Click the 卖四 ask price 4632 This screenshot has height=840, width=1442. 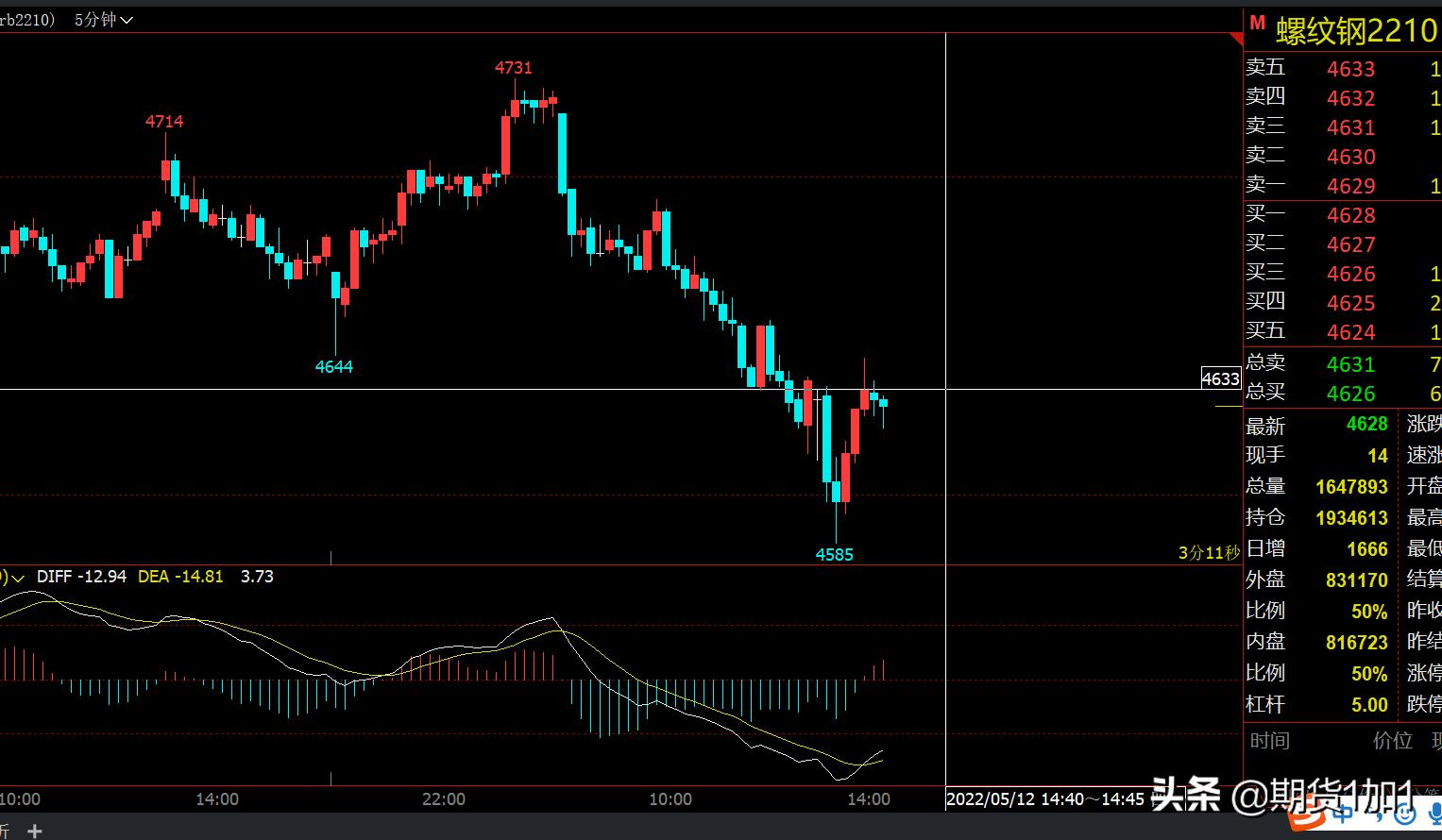click(1350, 98)
